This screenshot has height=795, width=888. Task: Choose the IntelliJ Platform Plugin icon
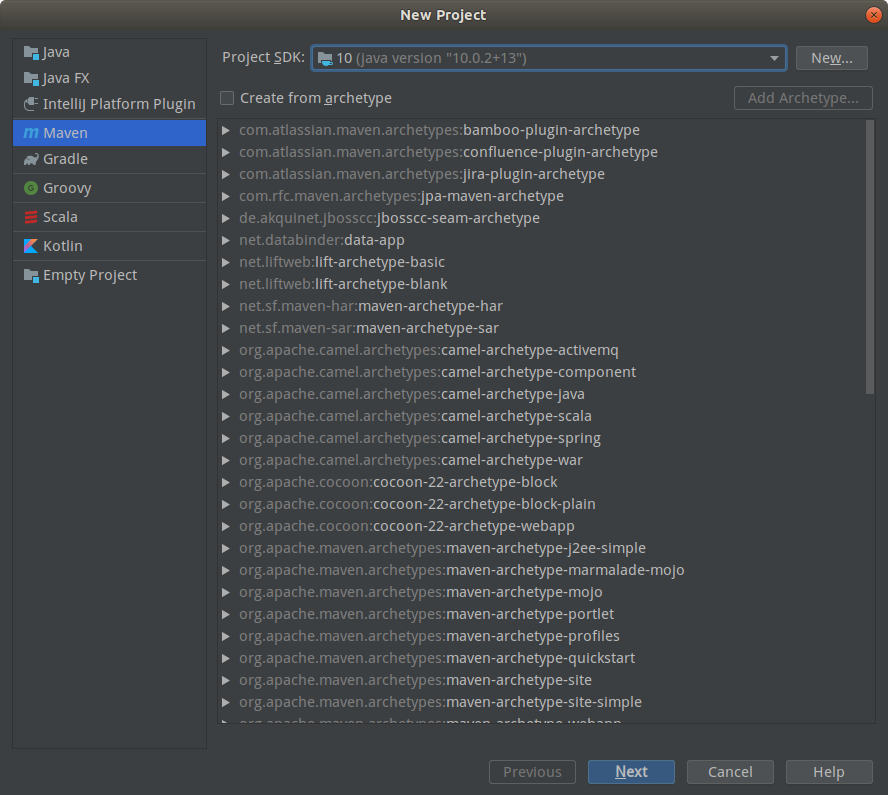[x=31, y=104]
